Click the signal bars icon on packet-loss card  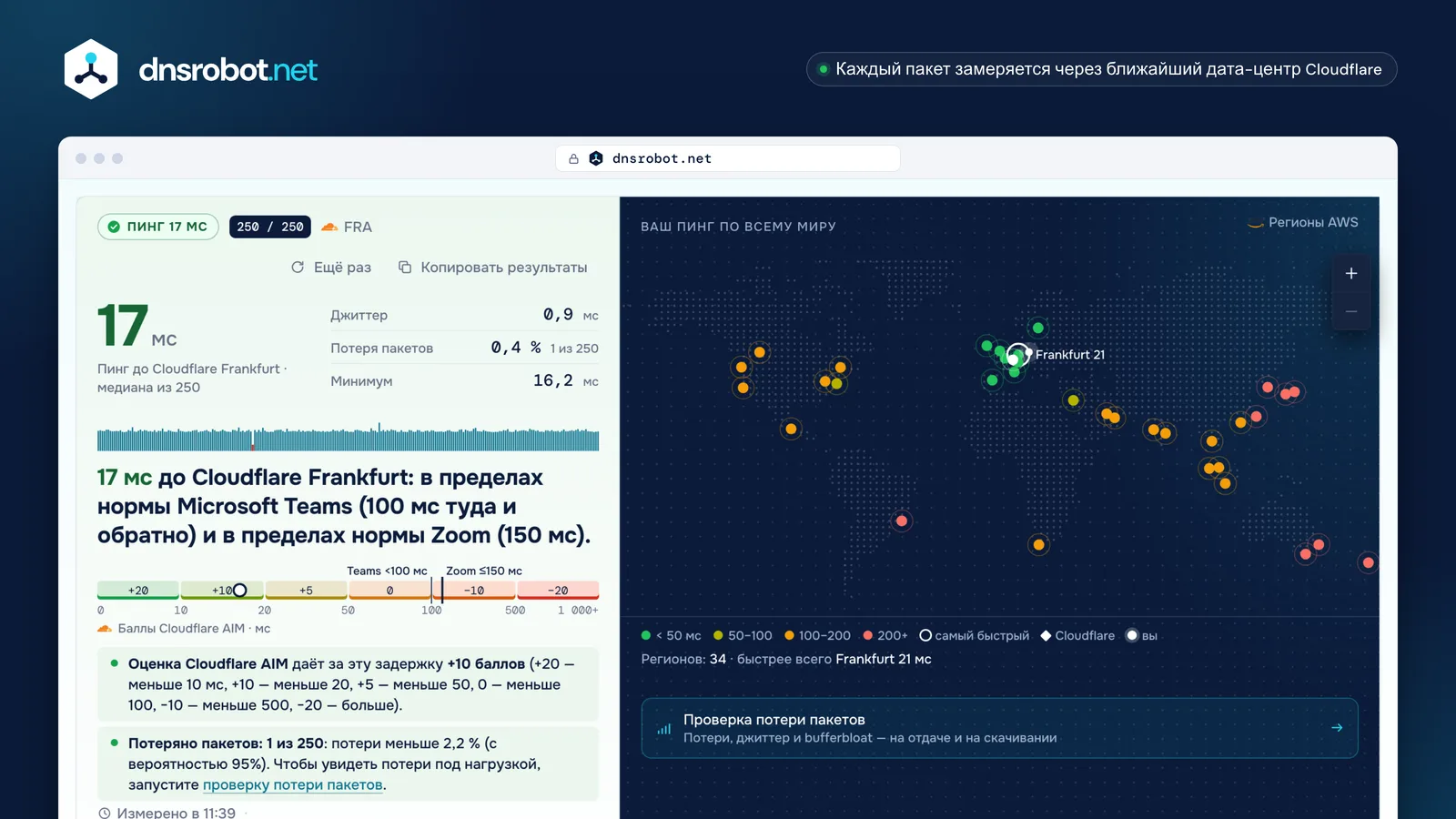664,729
